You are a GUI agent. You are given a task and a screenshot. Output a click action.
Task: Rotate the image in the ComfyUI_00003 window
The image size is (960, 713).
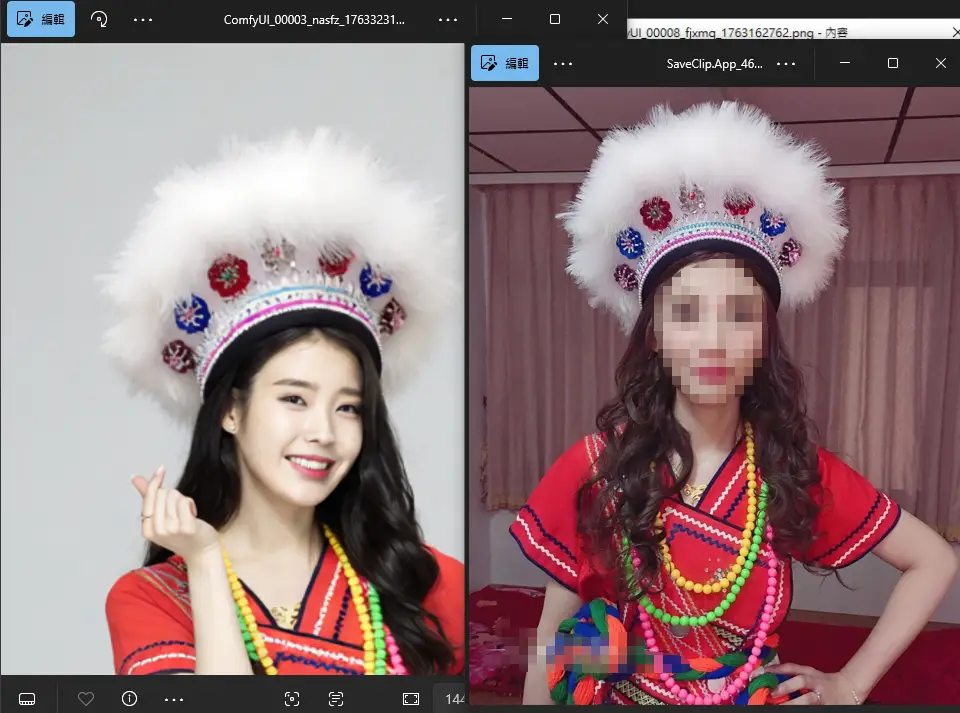(99, 19)
